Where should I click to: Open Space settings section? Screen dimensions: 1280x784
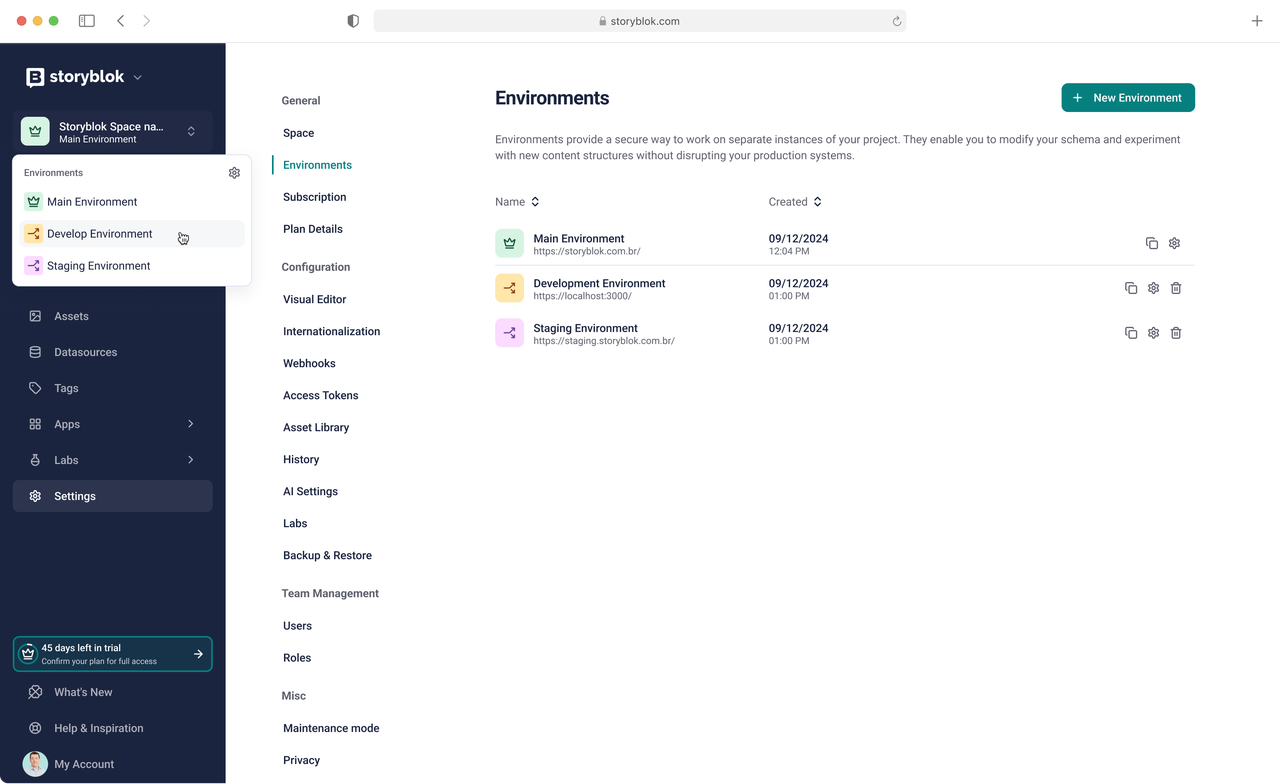(x=298, y=133)
